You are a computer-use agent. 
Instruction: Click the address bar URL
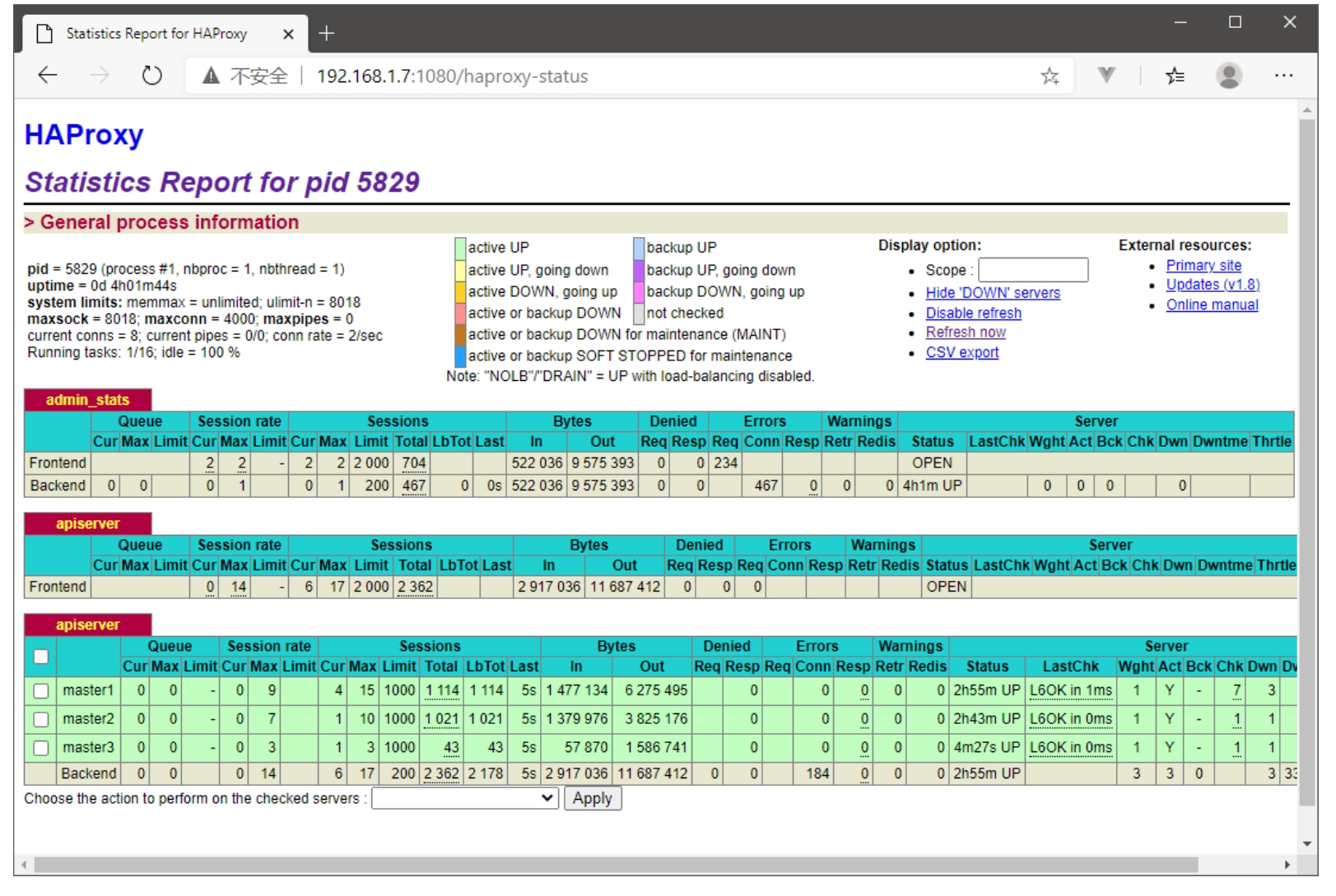pyautogui.click(x=452, y=77)
